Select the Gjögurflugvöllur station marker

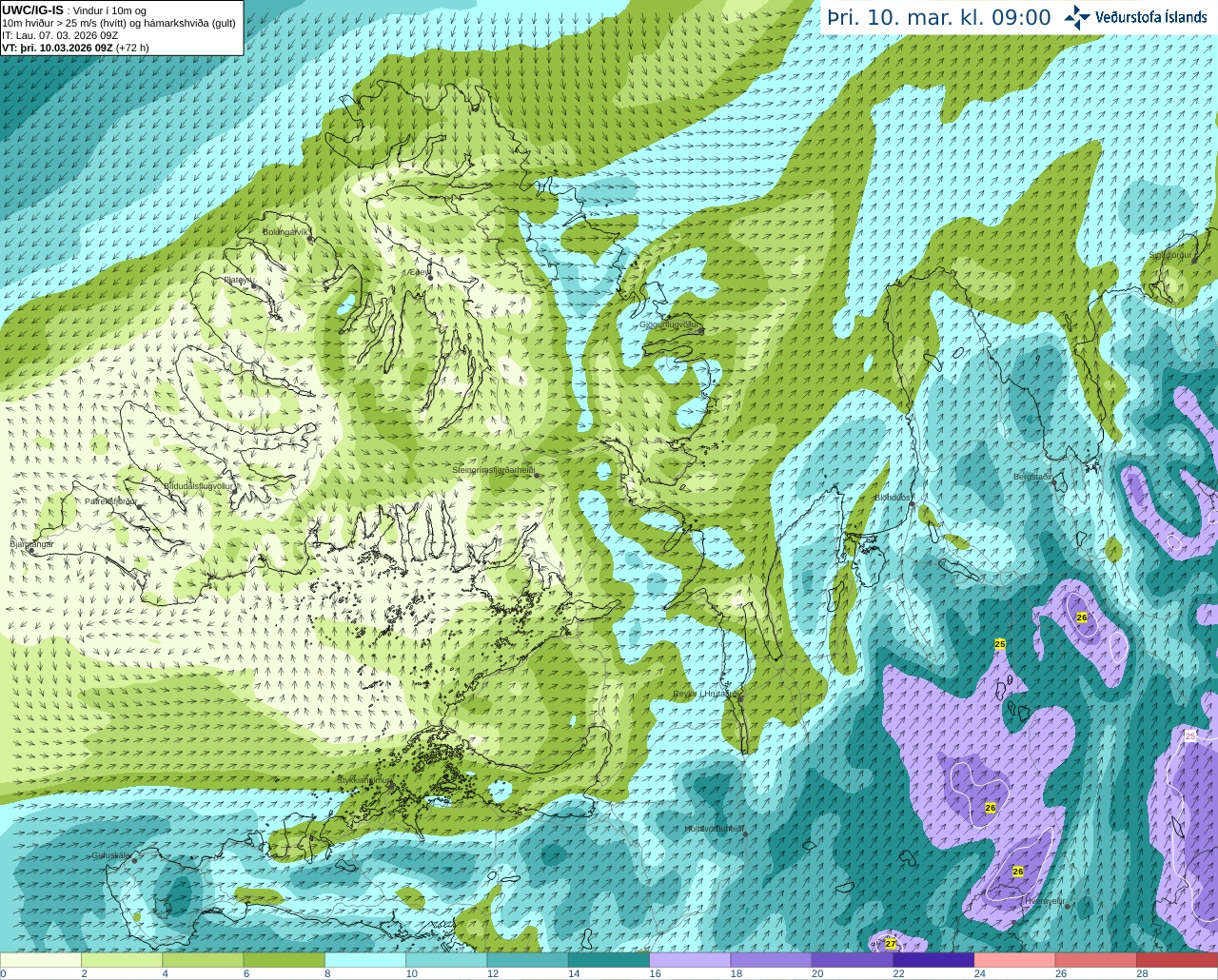pyautogui.click(x=700, y=331)
